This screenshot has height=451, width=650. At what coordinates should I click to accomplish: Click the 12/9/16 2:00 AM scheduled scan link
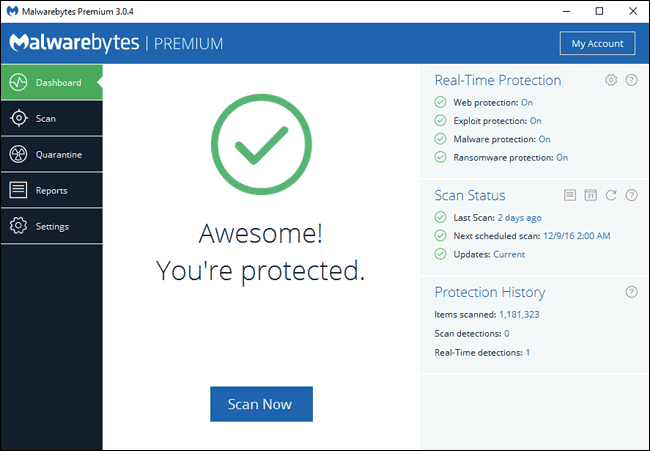tap(577, 236)
